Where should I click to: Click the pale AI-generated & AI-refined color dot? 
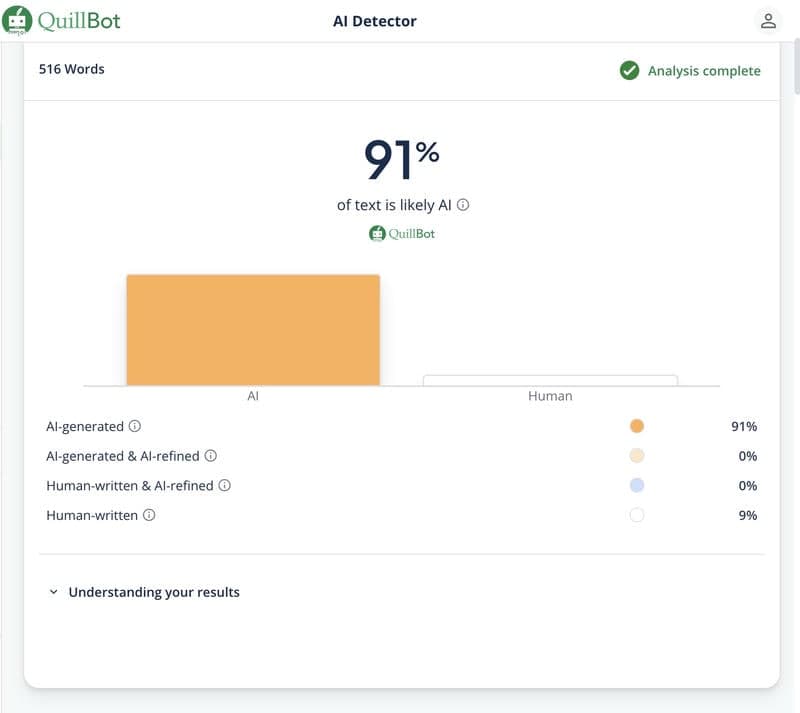point(637,456)
